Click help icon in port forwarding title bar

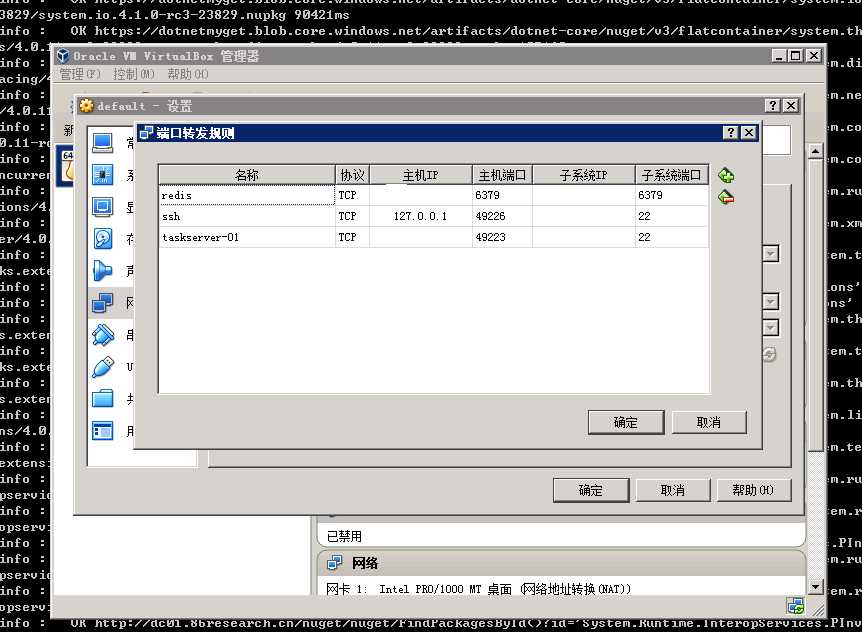coord(730,132)
